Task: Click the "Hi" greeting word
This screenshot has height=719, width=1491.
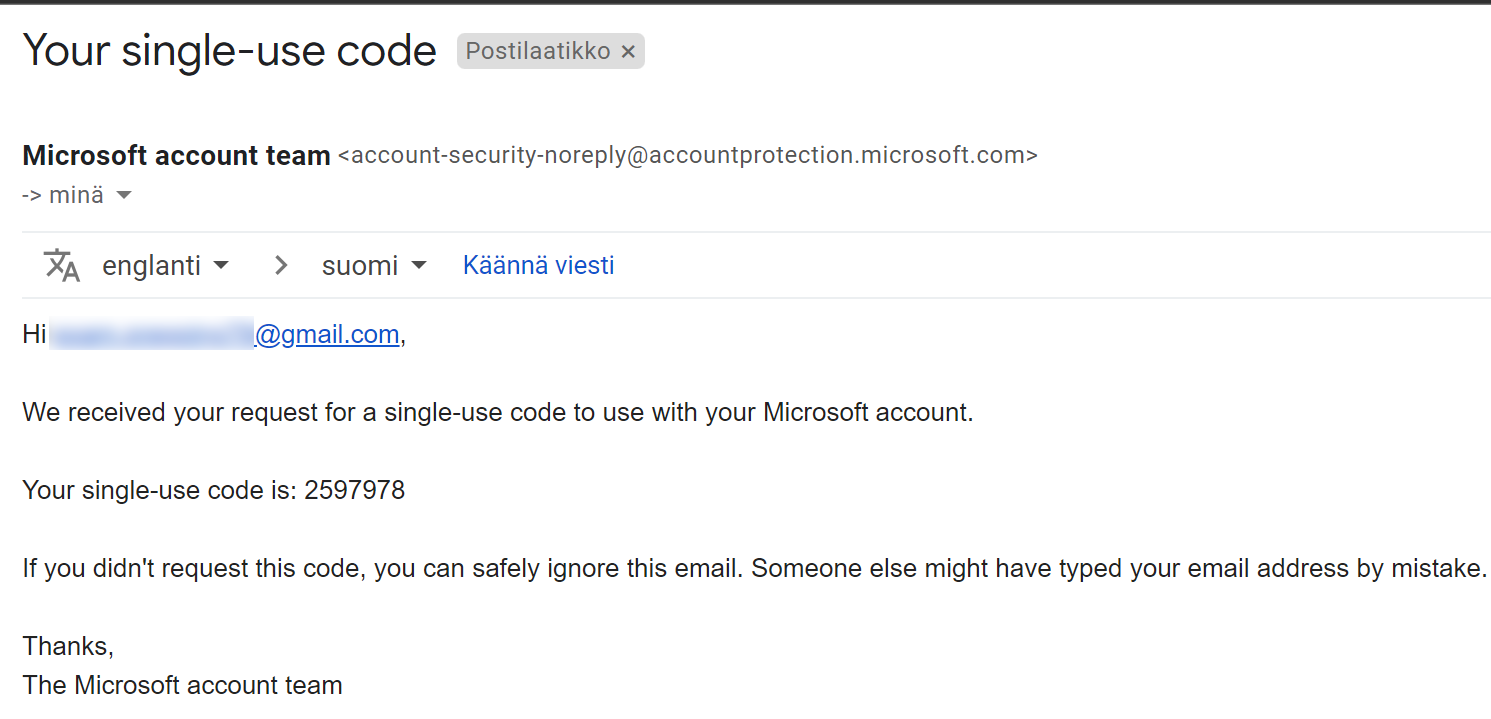Action: coord(35,334)
